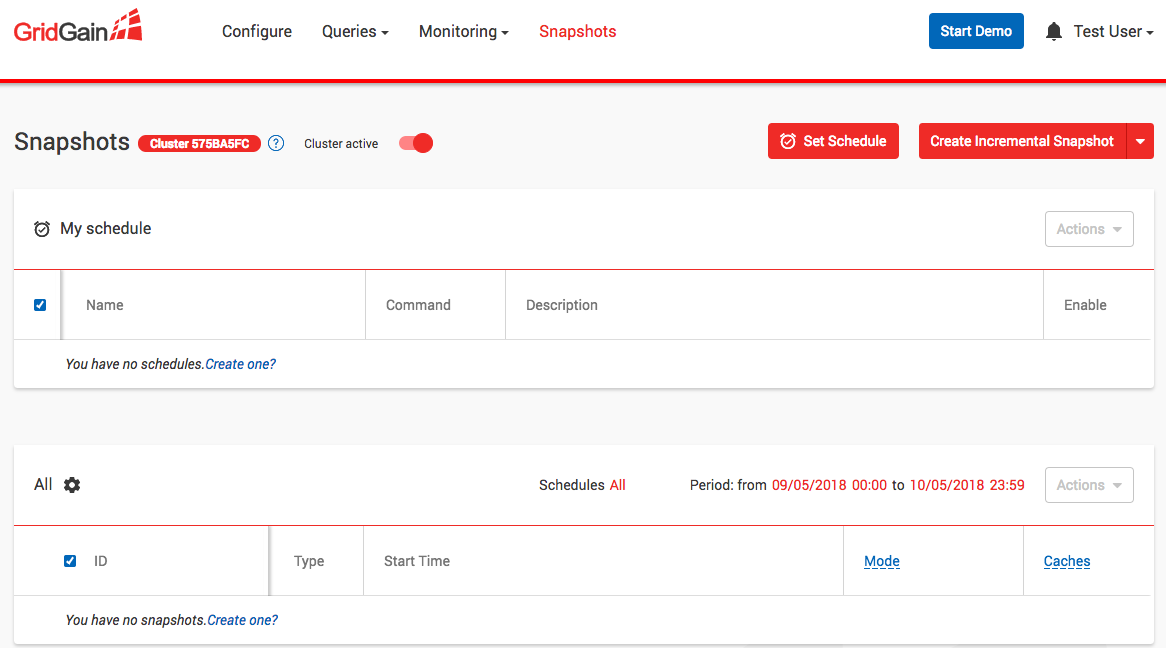The image size is (1166, 648).
Task: Click the Start Demo button
Action: (x=976, y=31)
